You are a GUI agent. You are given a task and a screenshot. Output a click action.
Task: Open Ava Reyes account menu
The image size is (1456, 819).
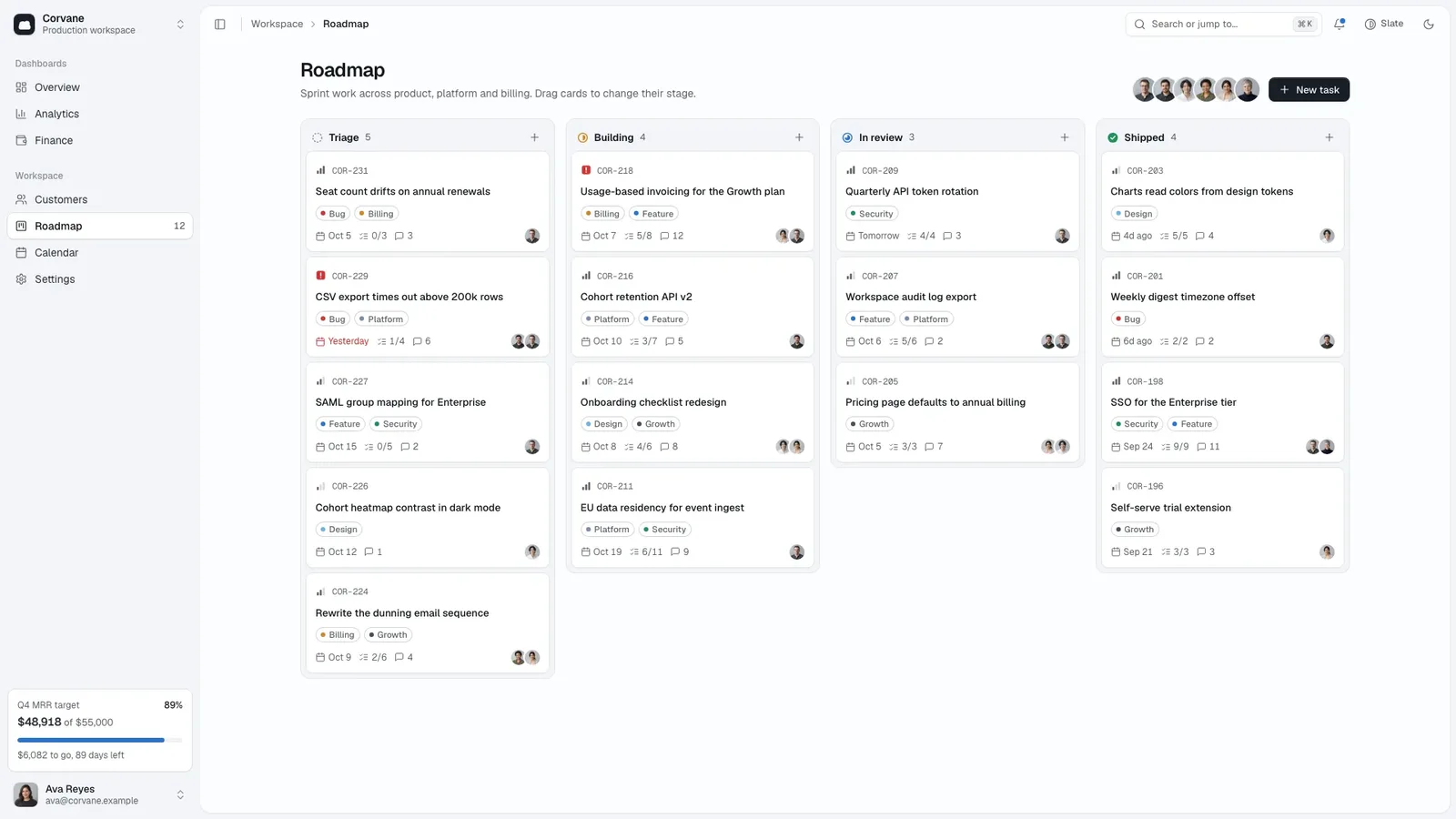100,794
